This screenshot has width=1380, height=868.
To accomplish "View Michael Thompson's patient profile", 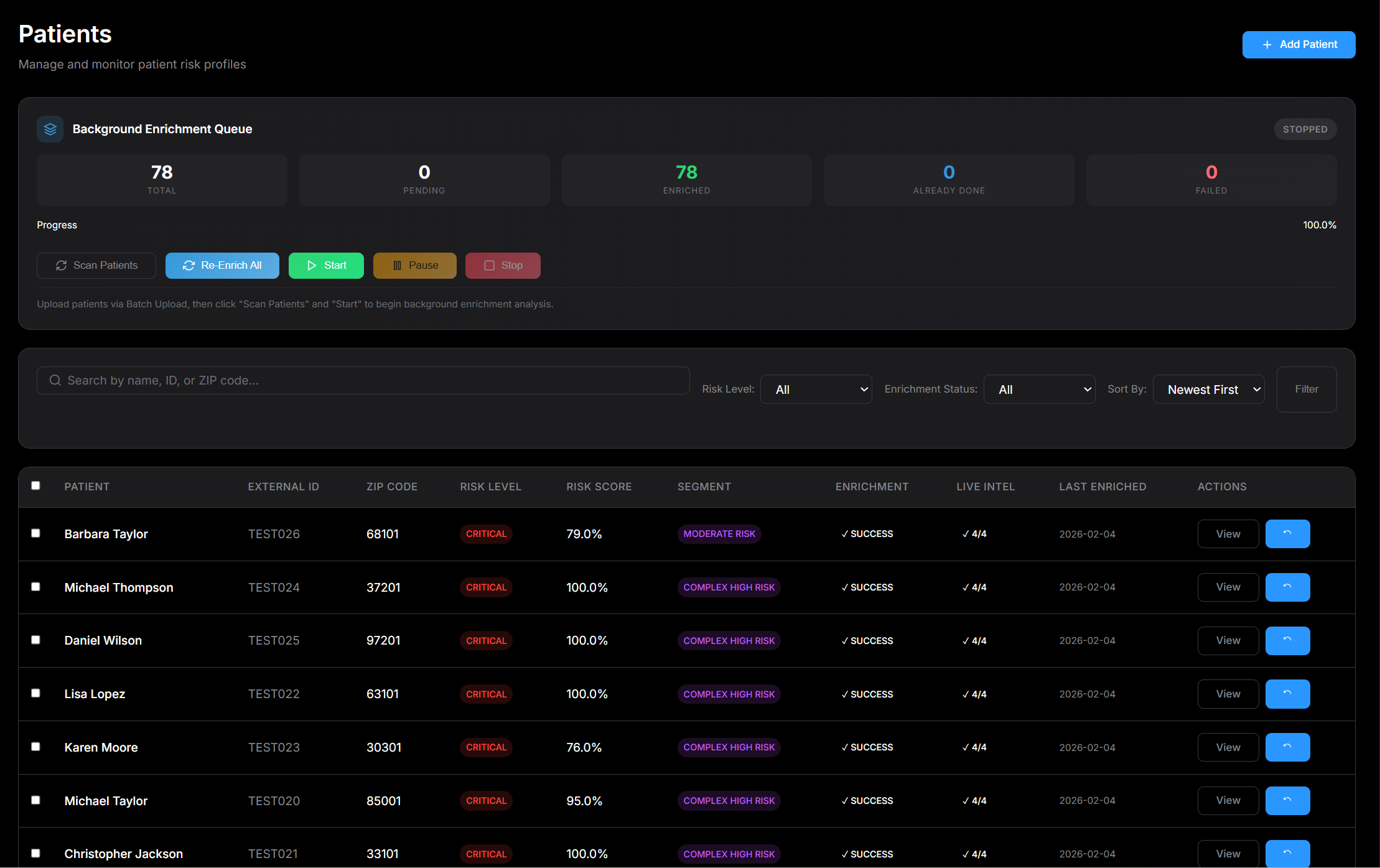I will pos(1228,587).
